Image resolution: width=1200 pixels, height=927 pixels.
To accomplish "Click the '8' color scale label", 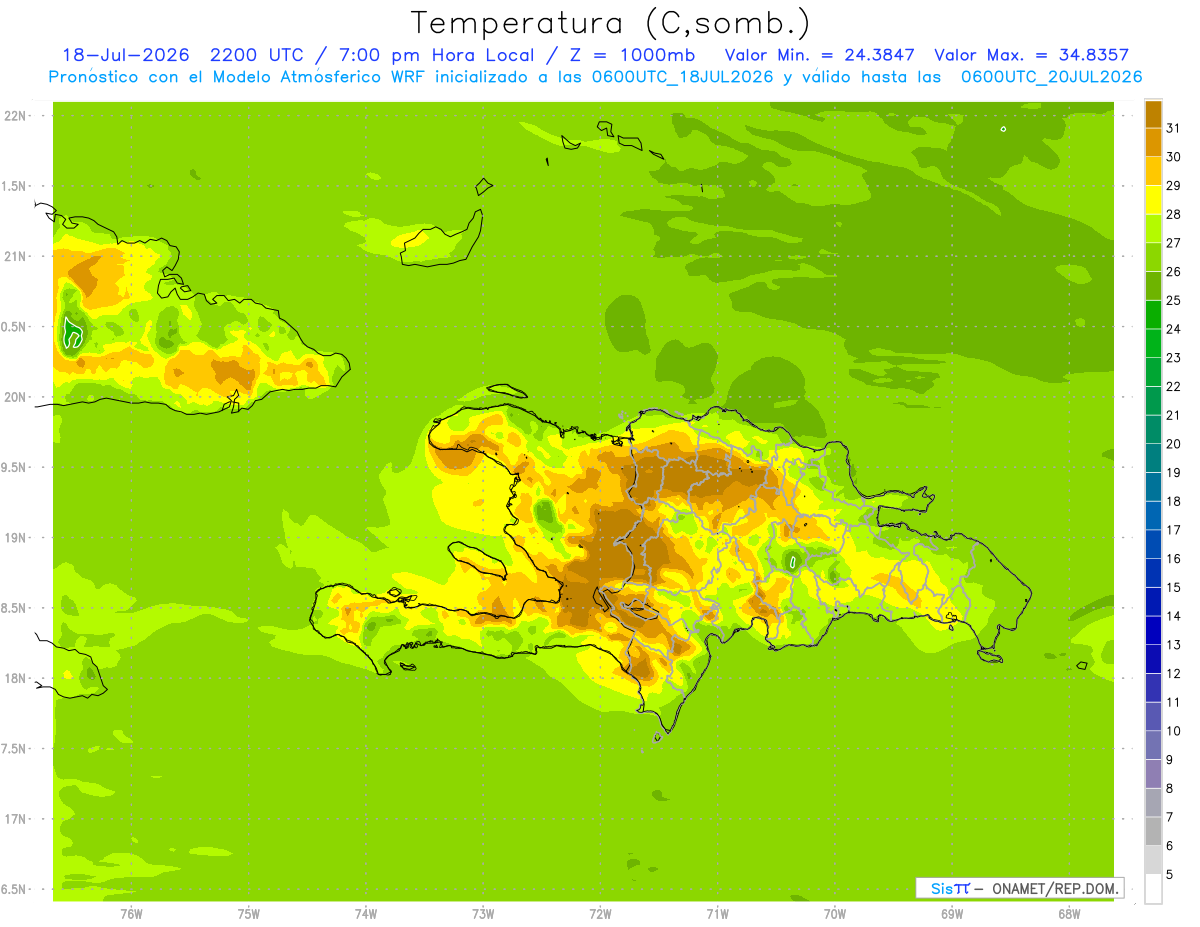I will click(x=1170, y=788).
